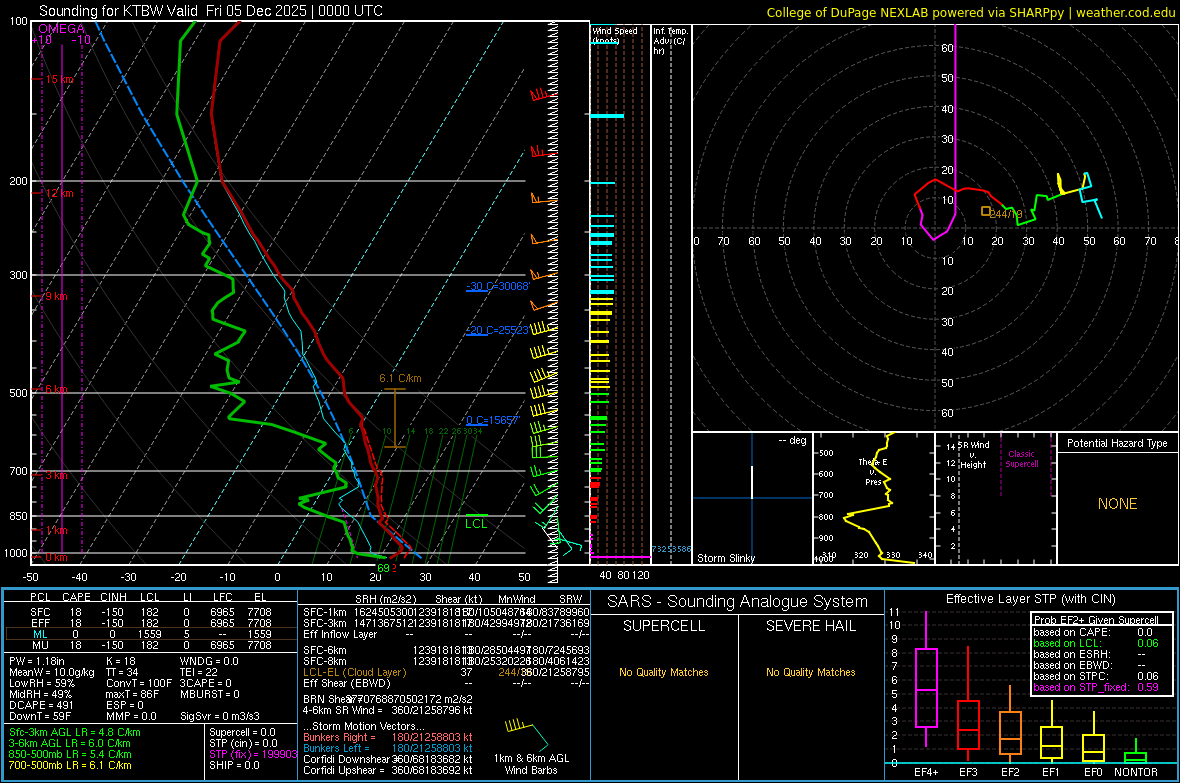1180x783 pixels.
Task: Click the 9 km height marker
Action: pos(56,297)
